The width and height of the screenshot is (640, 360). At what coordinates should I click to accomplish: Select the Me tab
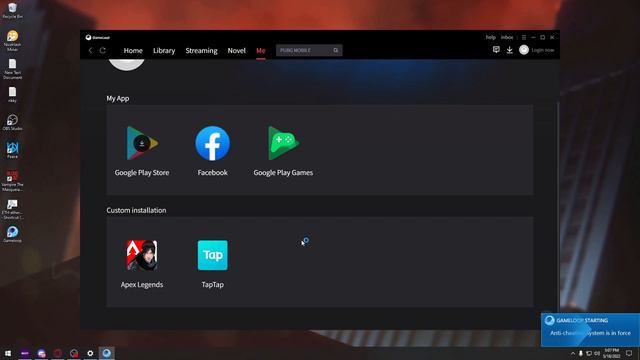click(x=260, y=51)
